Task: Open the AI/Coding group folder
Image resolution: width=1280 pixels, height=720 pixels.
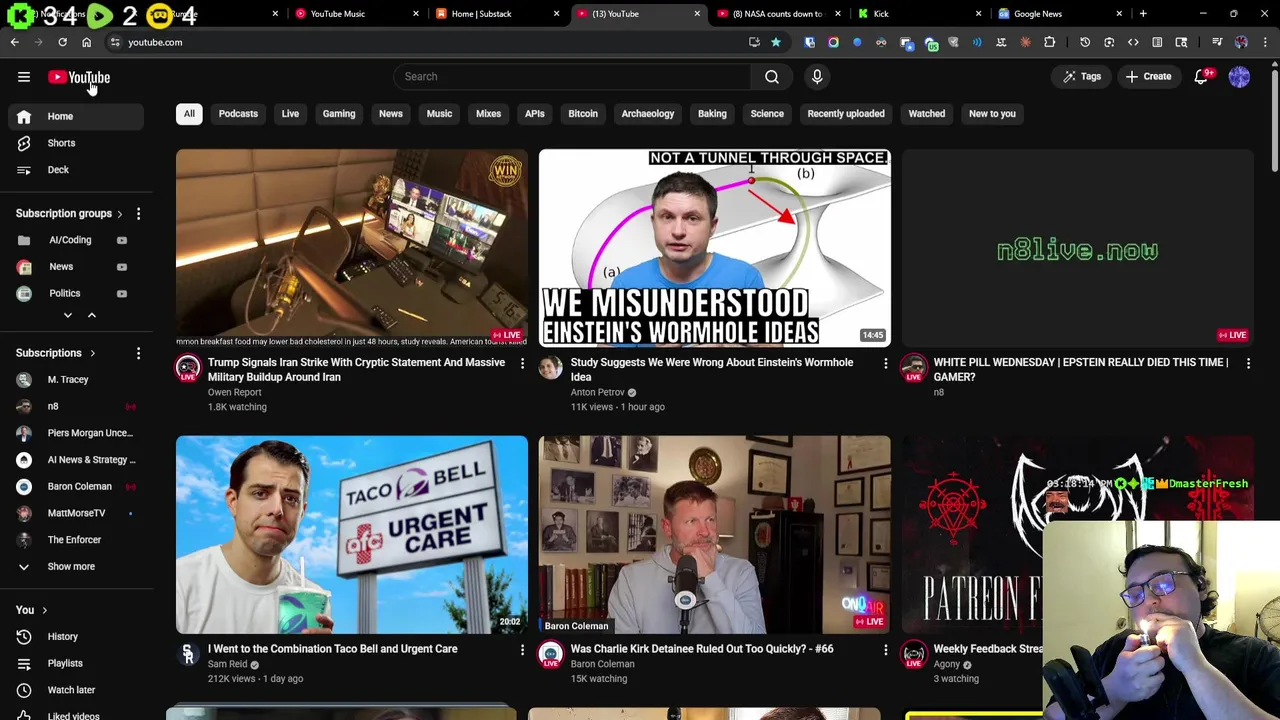Action: (x=70, y=240)
